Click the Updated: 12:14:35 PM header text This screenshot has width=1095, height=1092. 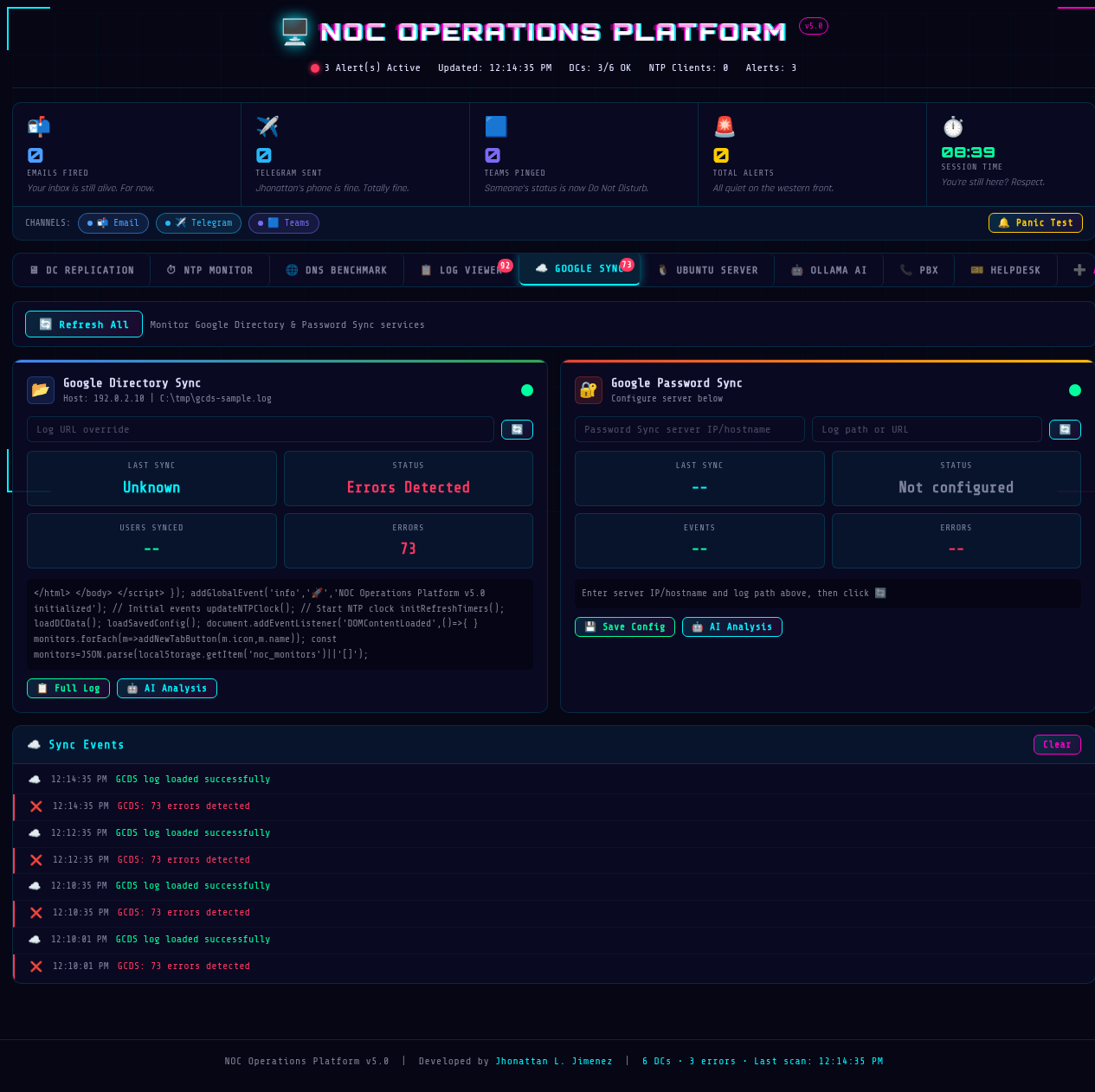coord(495,67)
